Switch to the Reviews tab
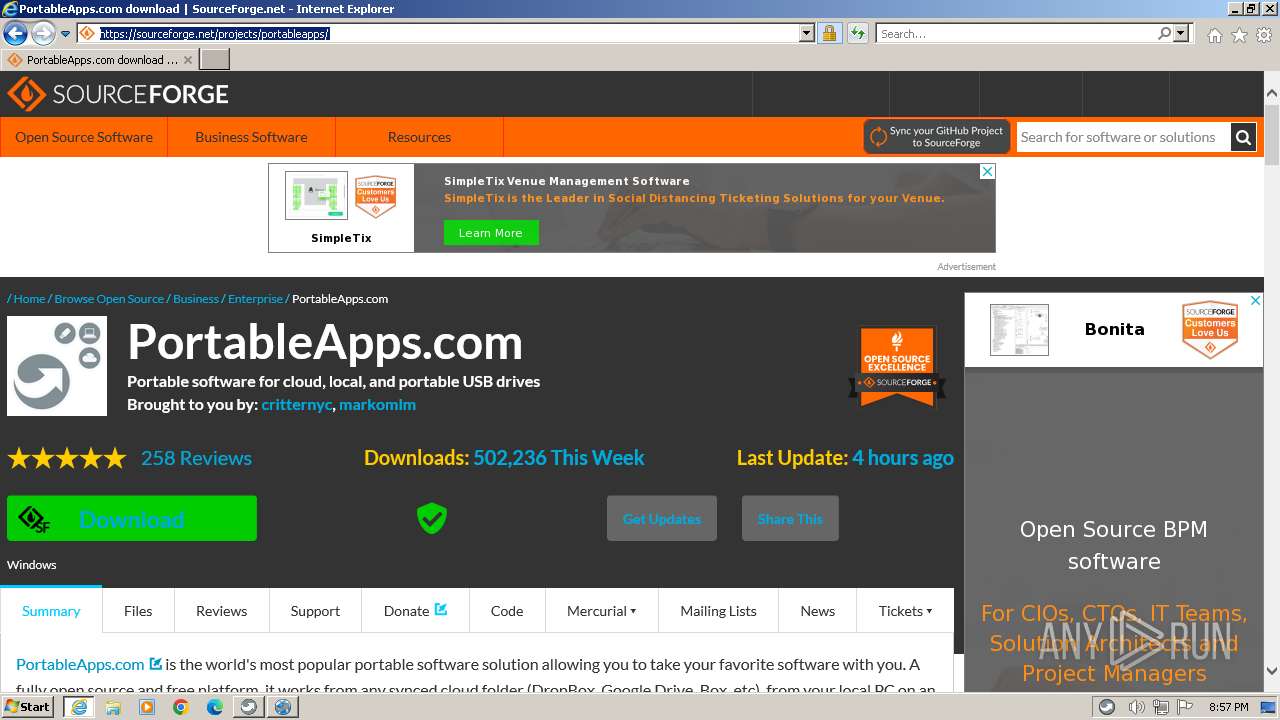 click(x=221, y=611)
